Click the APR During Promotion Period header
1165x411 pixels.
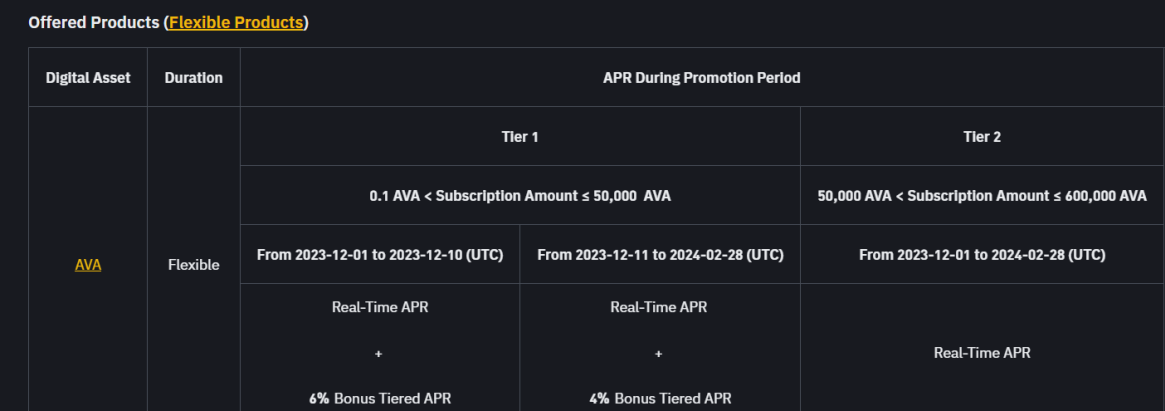(702, 78)
